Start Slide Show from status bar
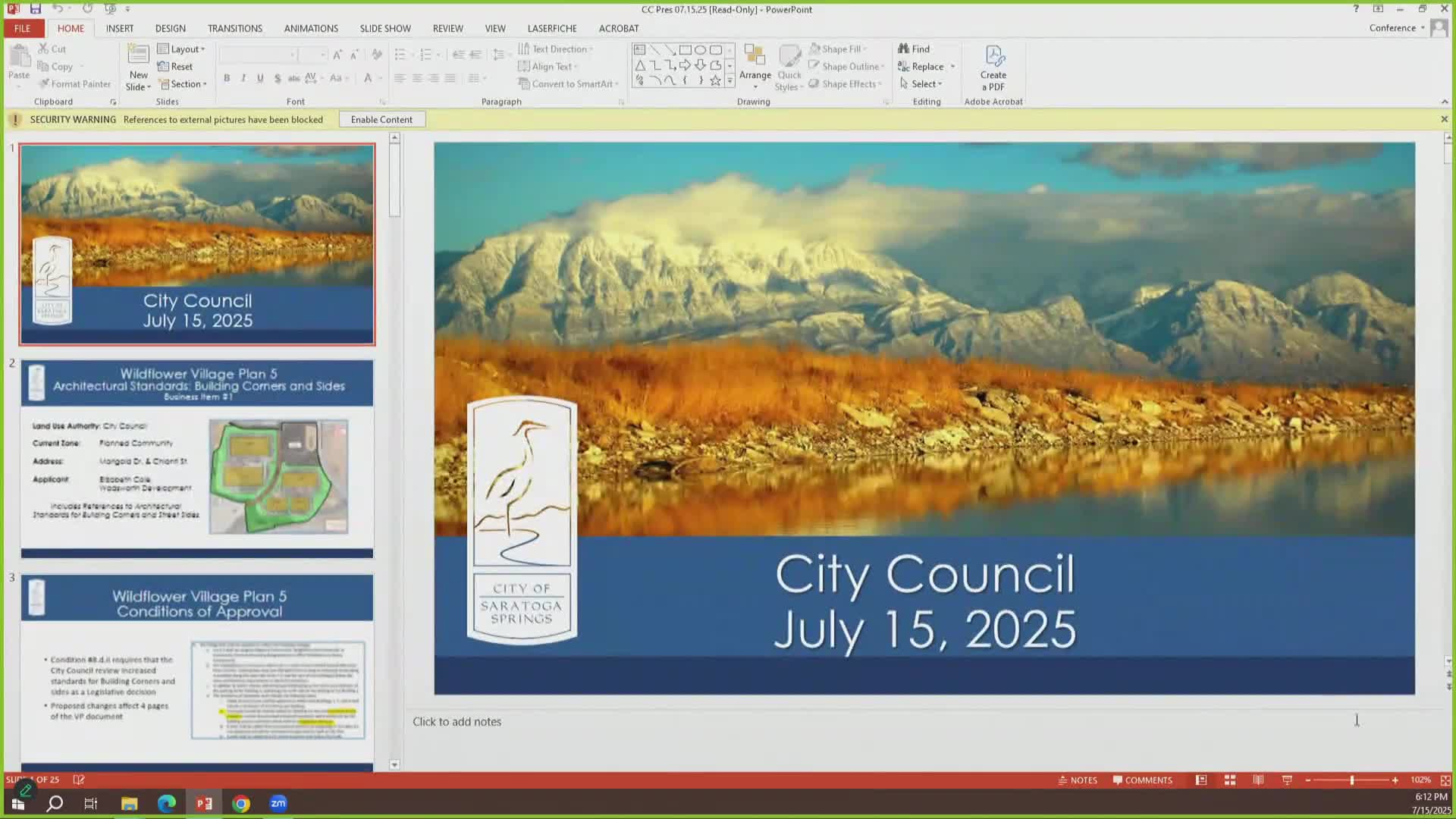This screenshot has width=1456, height=819. click(x=1287, y=780)
